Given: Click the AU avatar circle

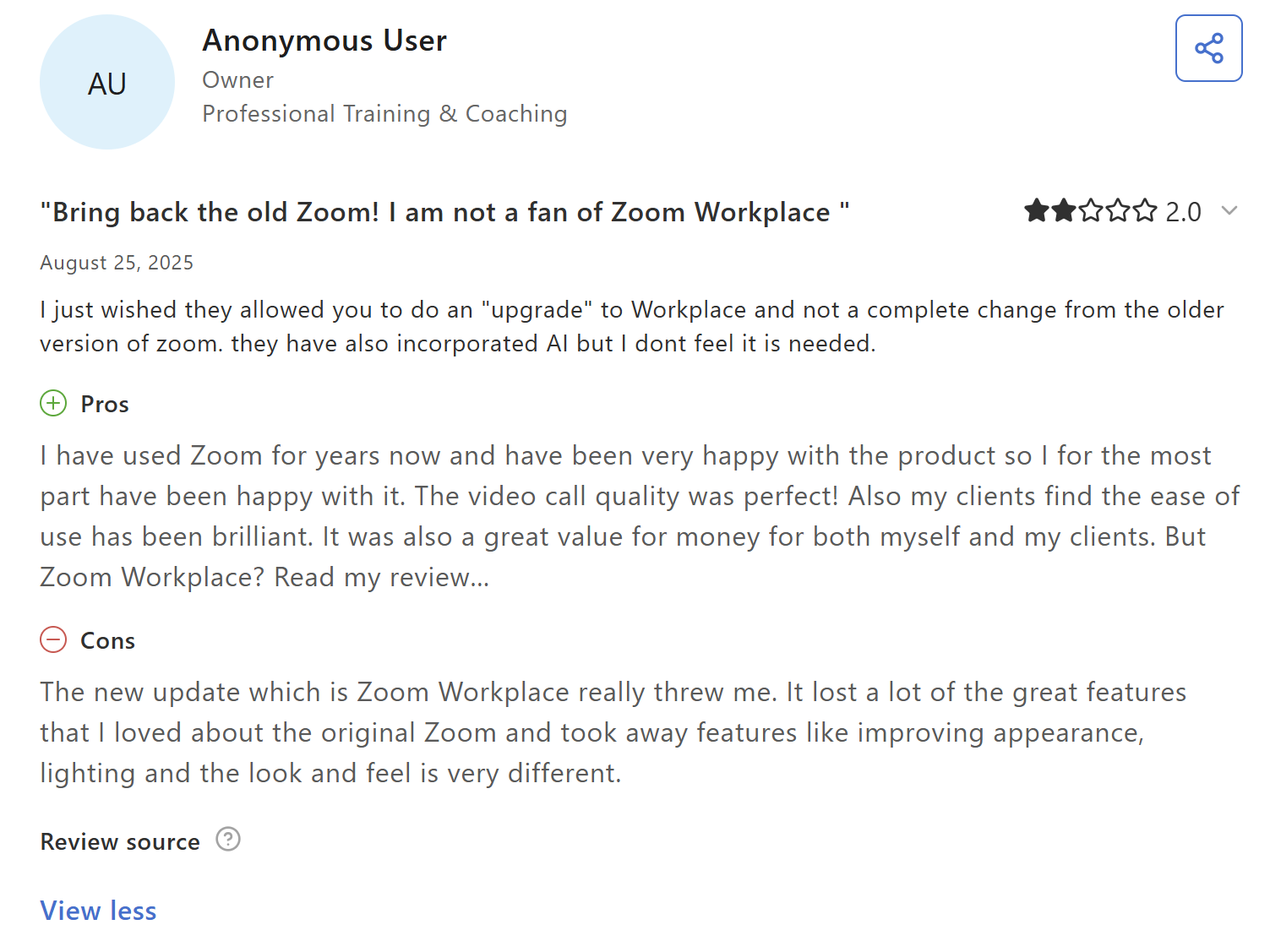Looking at the screenshot, I should coord(107,83).
